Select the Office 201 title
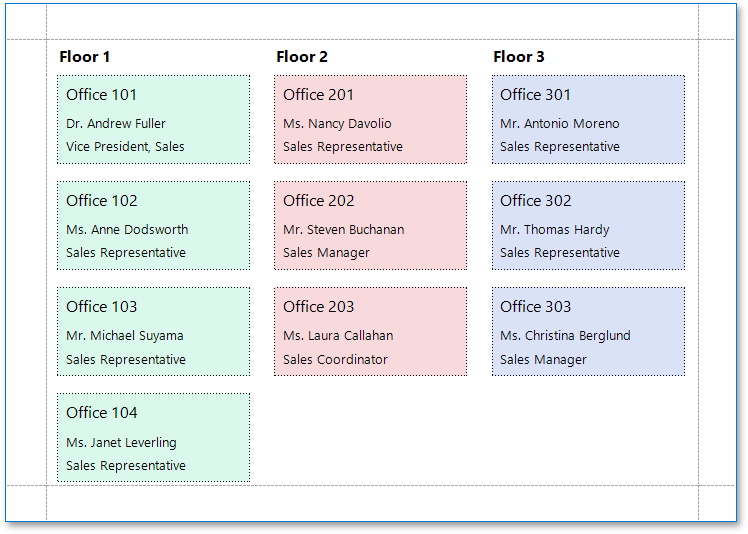The width and height of the screenshot is (748, 534). pyautogui.click(x=318, y=95)
